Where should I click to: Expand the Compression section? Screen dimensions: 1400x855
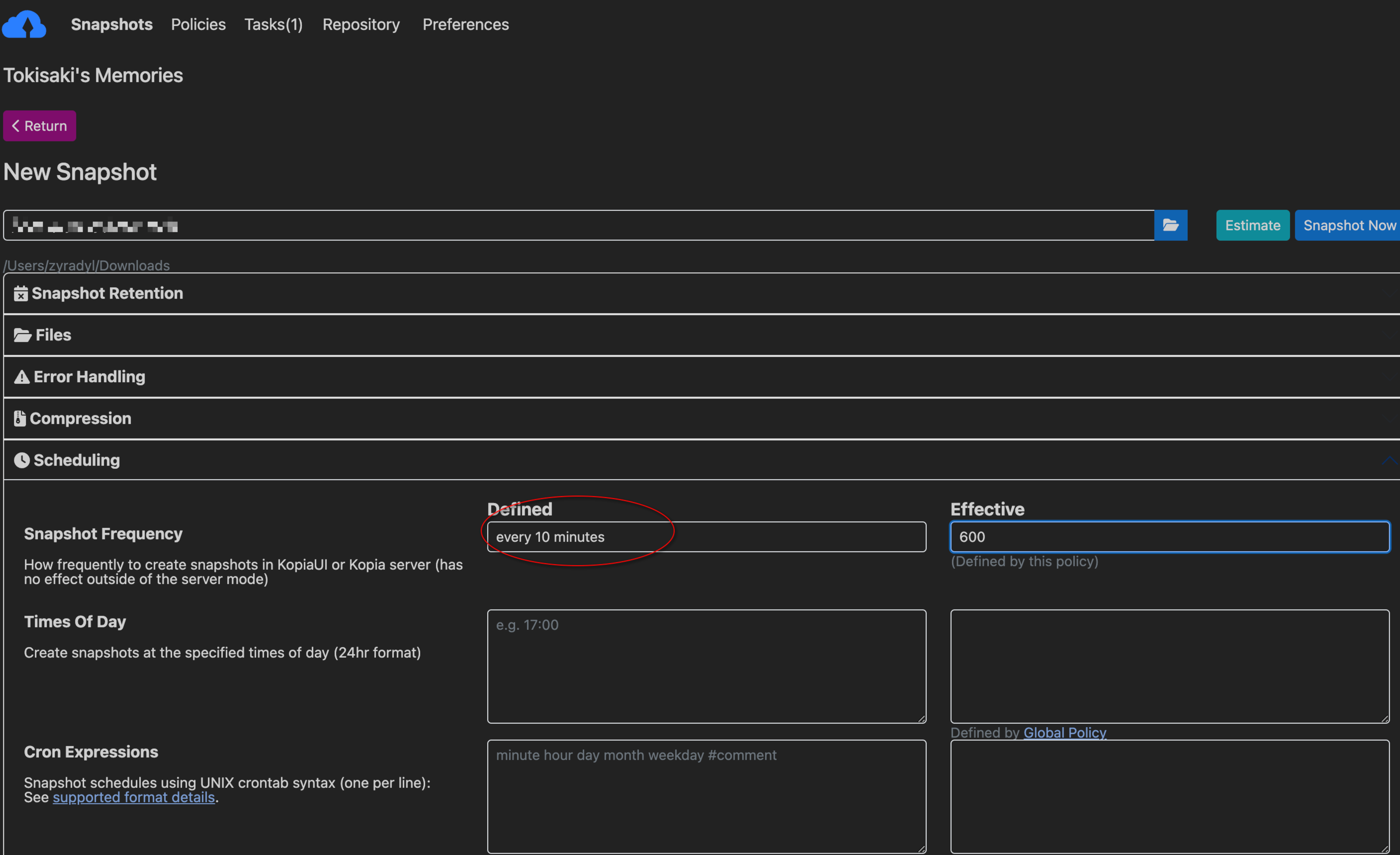(81, 418)
